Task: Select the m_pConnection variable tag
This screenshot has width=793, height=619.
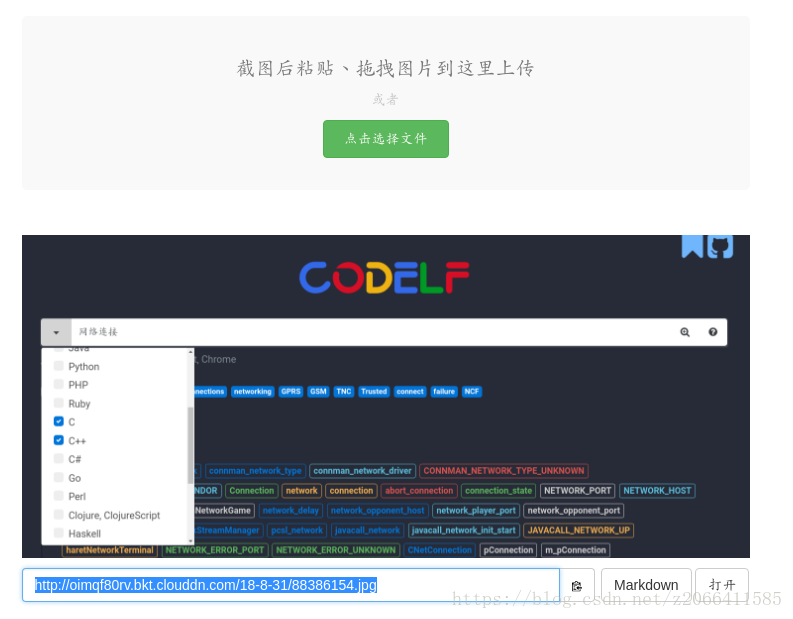Action: click(576, 550)
